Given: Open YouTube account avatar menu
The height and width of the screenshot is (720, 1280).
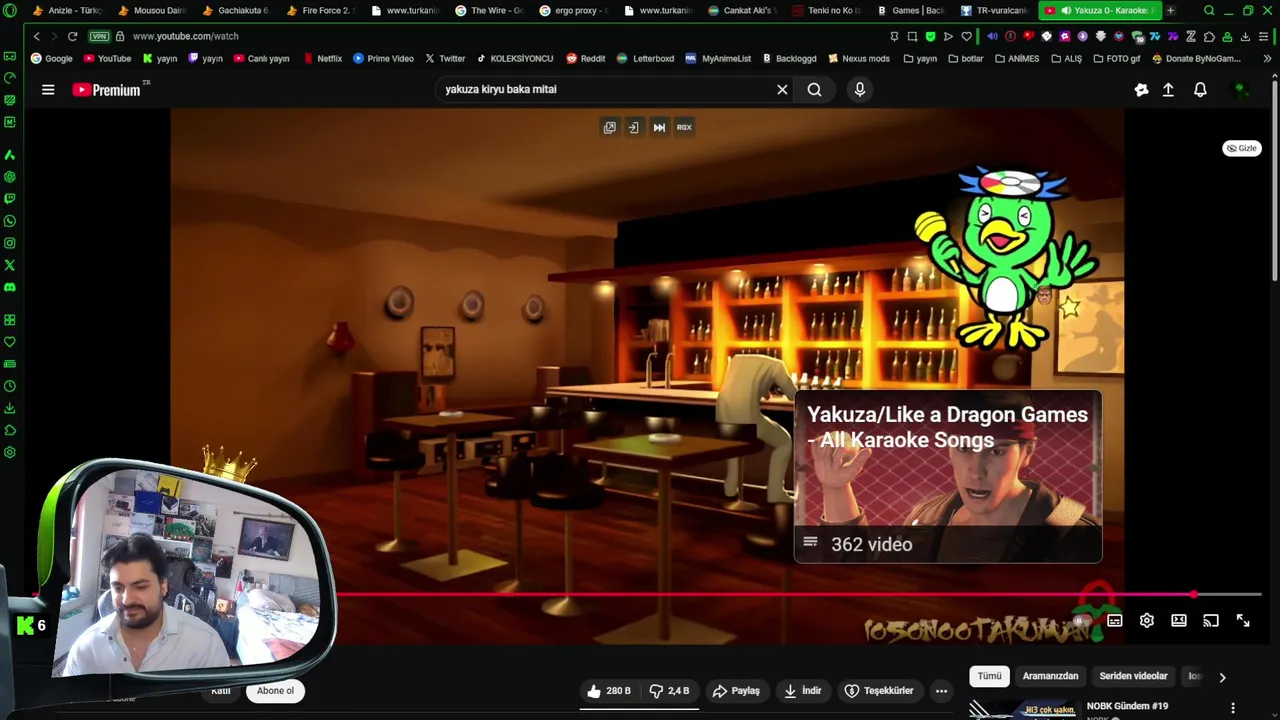Looking at the screenshot, I should click(x=1241, y=90).
